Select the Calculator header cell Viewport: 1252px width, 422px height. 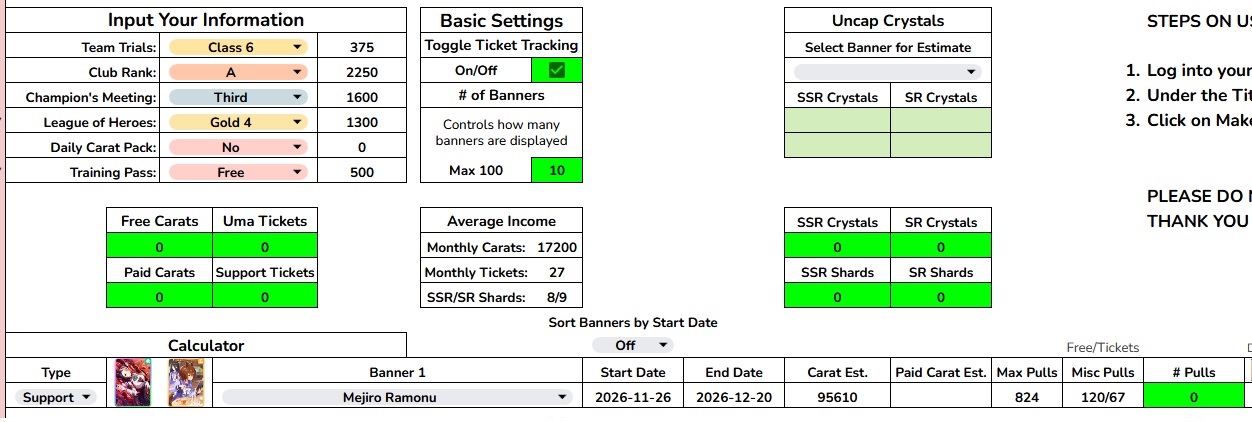pyautogui.click(x=206, y=345)
